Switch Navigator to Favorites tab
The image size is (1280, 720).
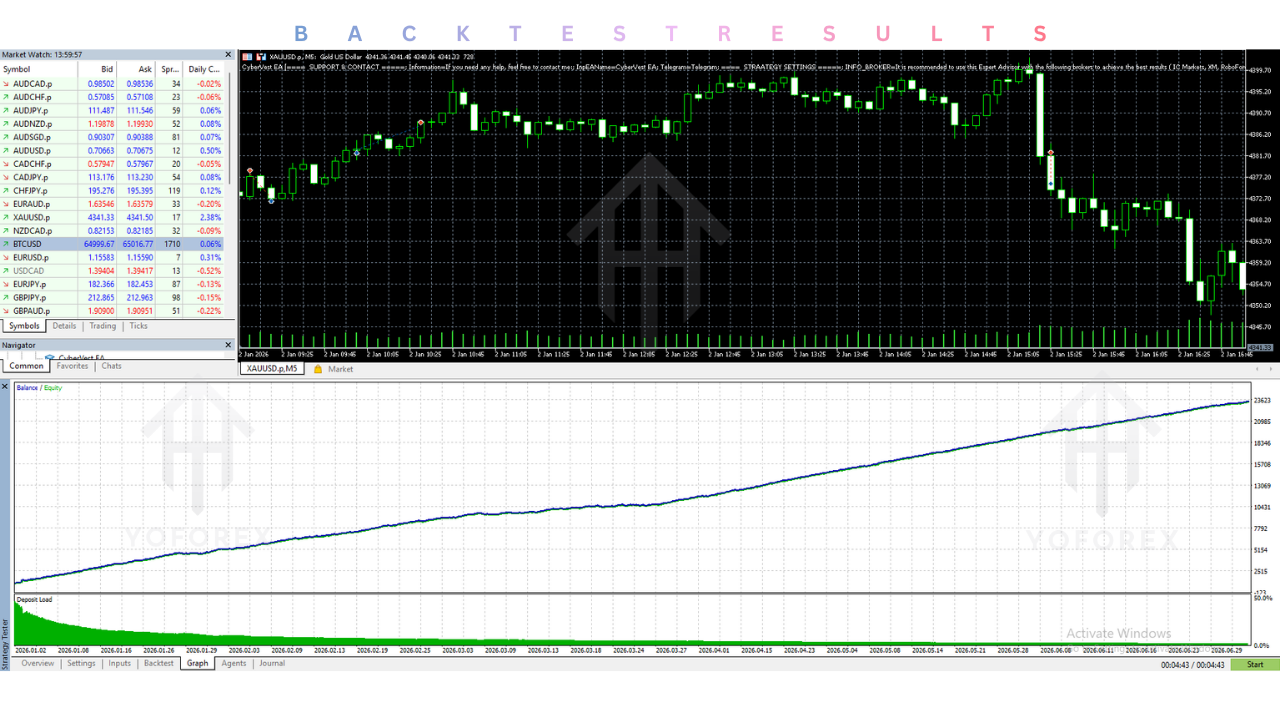coord(72,366)
